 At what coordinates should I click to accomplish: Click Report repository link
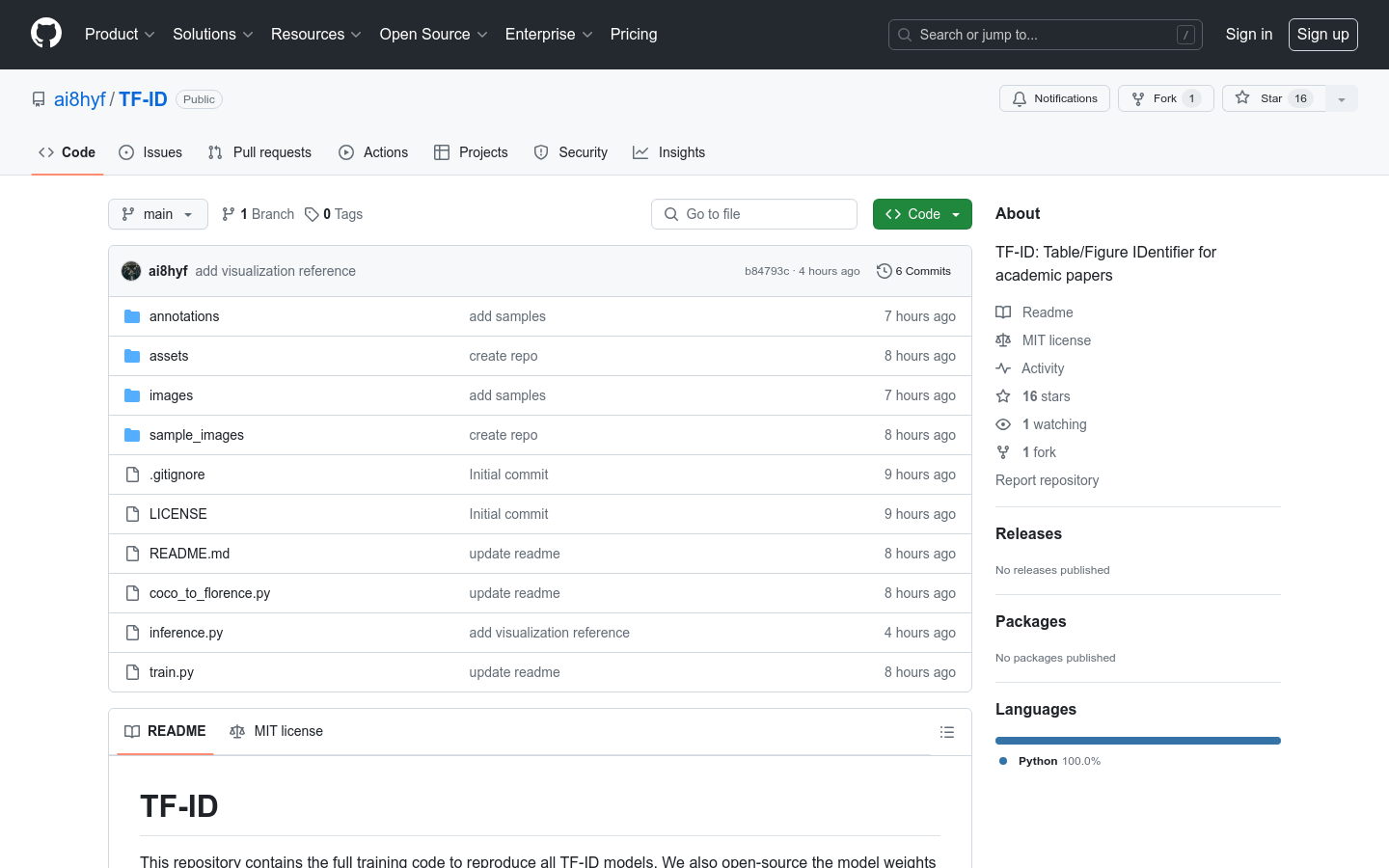tap(1047, 480)
